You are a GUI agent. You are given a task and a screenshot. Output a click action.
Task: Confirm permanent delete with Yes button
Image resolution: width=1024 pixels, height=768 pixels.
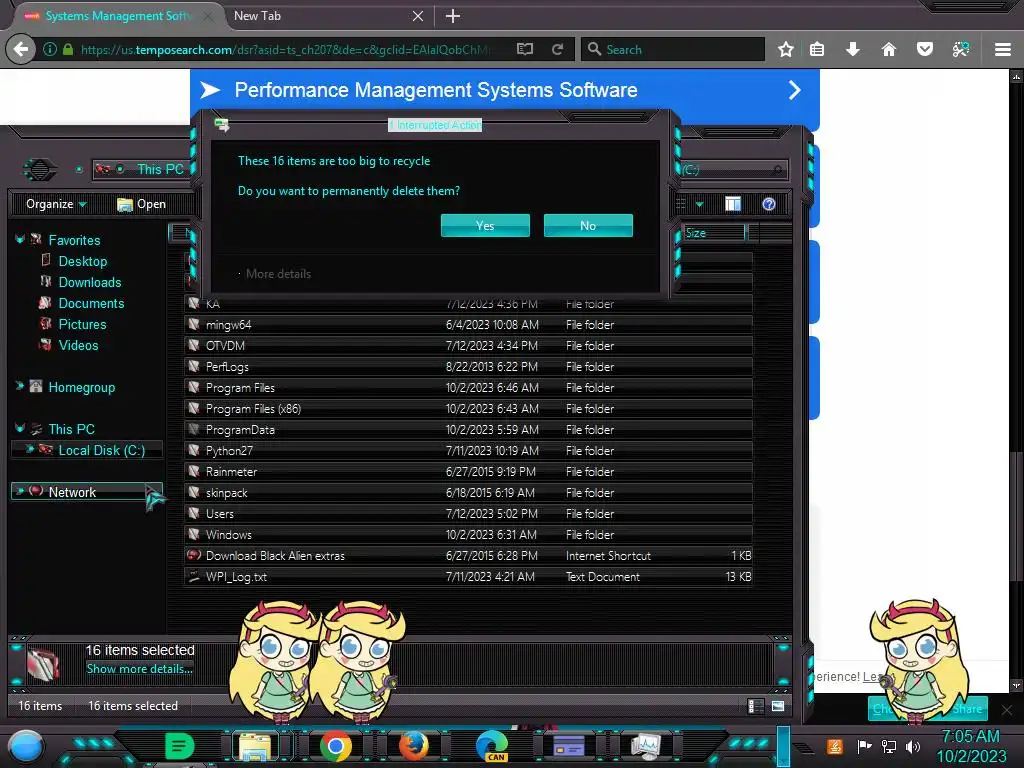click(485, 225)
